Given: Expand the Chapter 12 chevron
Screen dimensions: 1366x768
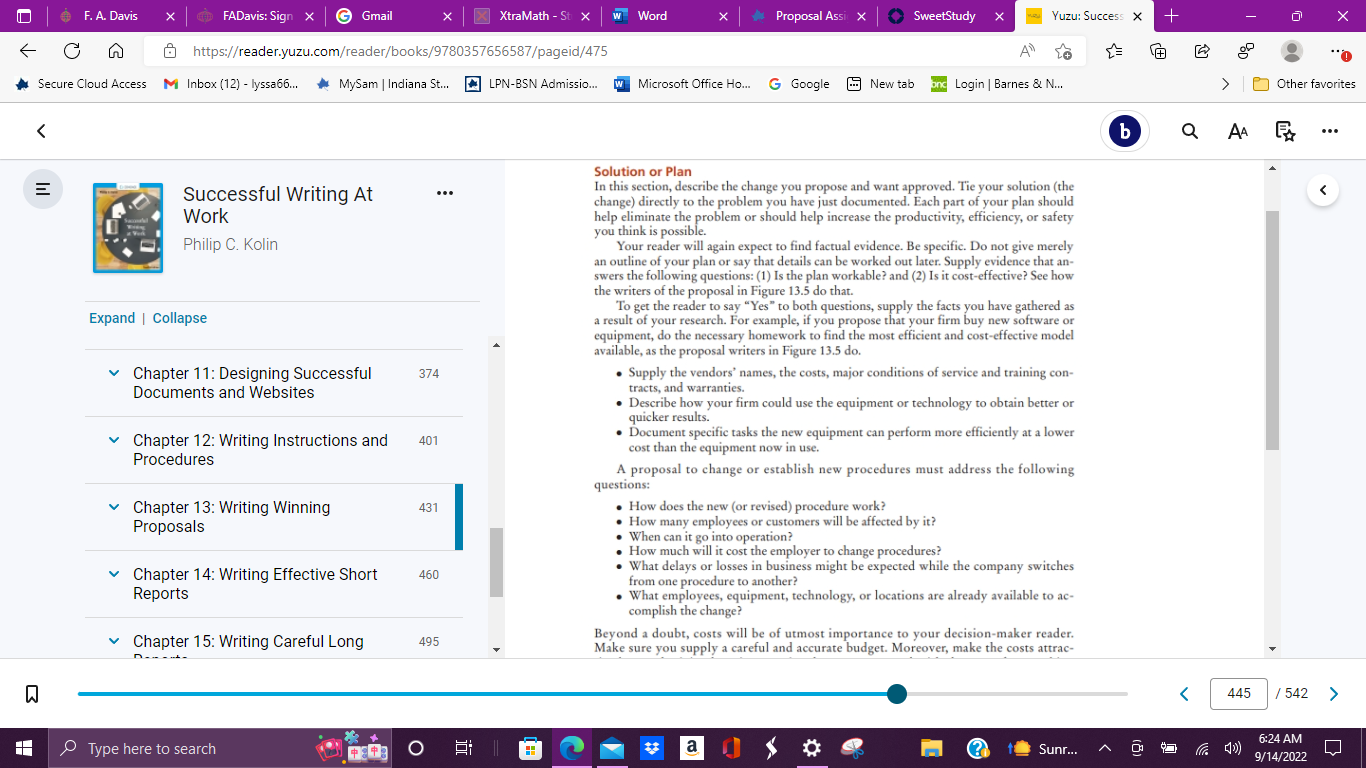Looking at the screenshot, I should point(113,440).
